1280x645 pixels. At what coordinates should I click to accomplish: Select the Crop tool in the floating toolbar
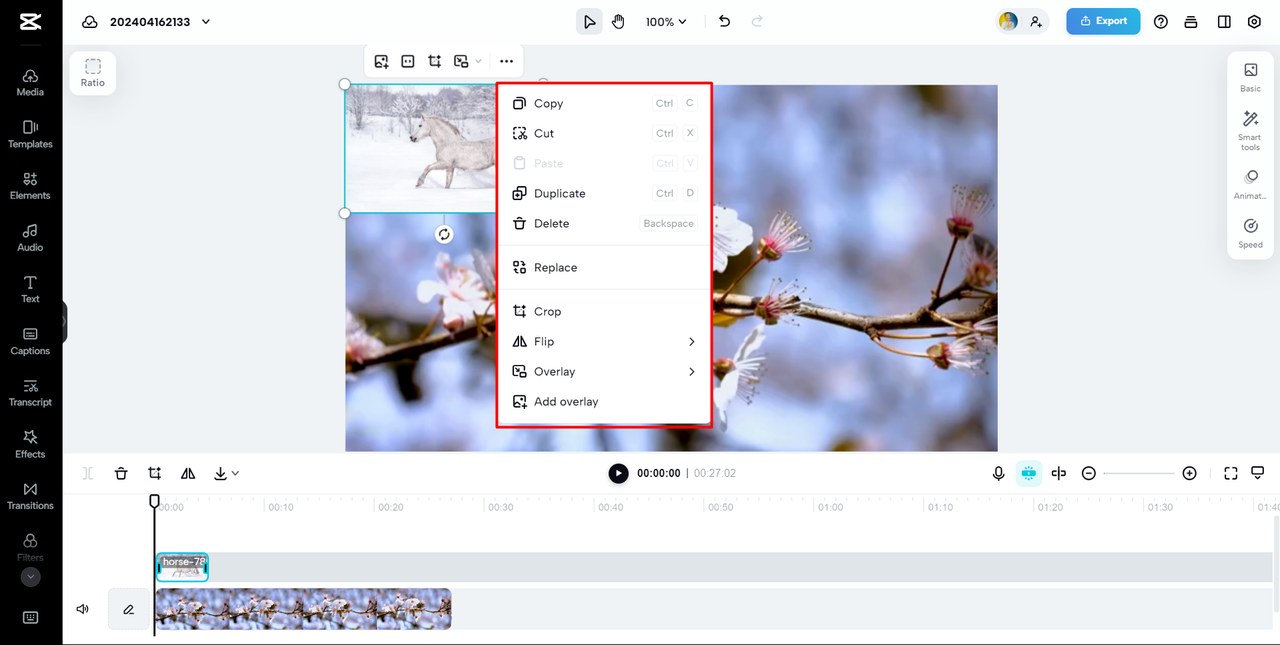coord(434,61)
